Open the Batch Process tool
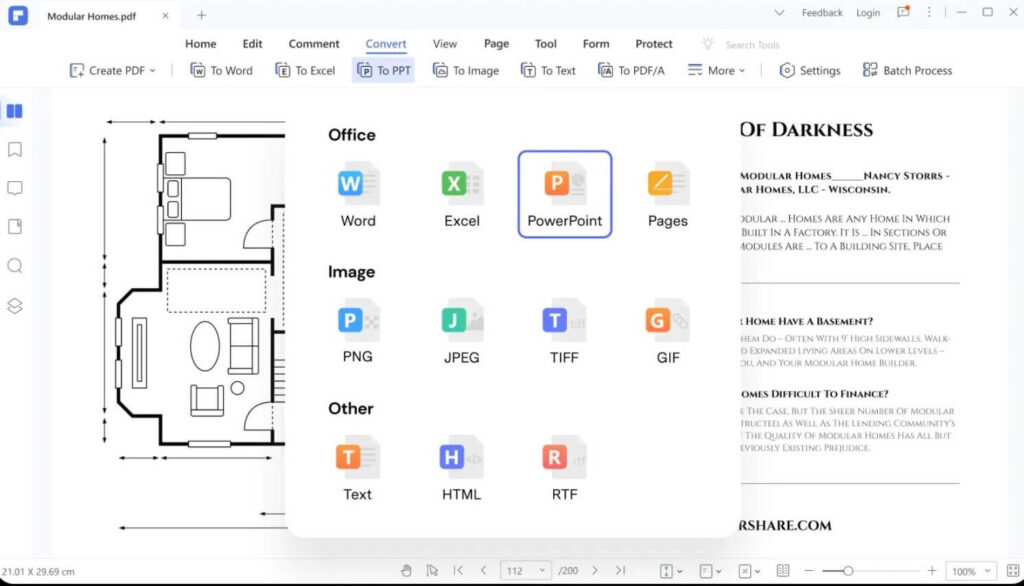The height and width of the screenshot is (586, 1024). pos(907,71)
